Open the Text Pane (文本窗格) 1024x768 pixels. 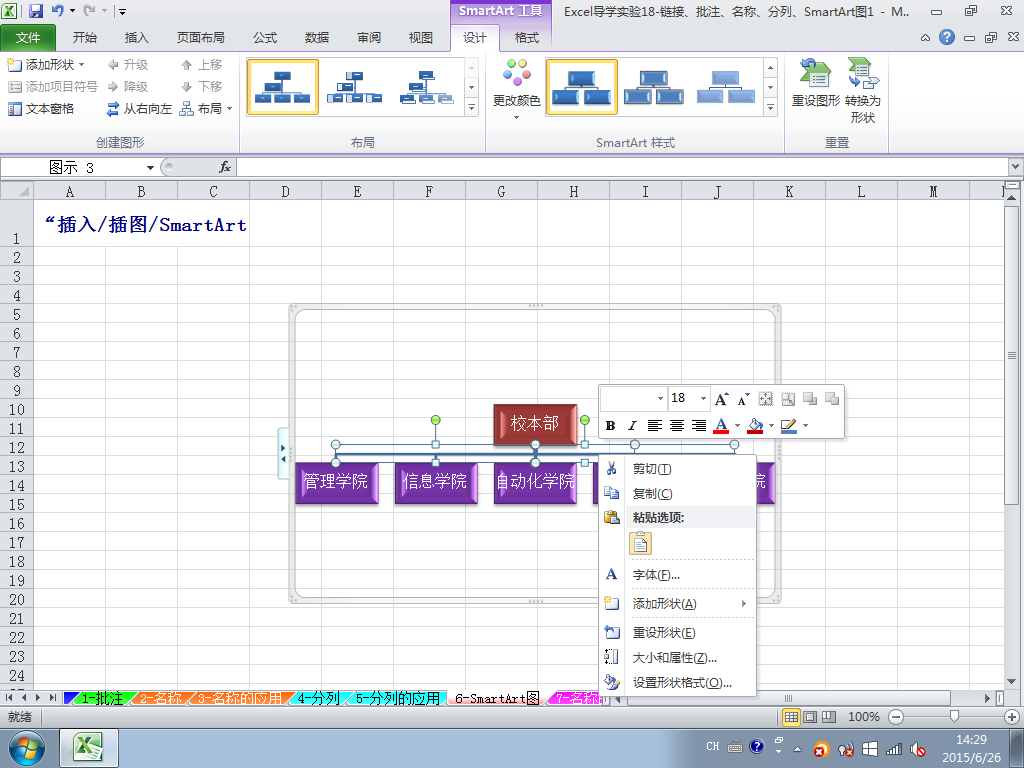pos(40,108)
